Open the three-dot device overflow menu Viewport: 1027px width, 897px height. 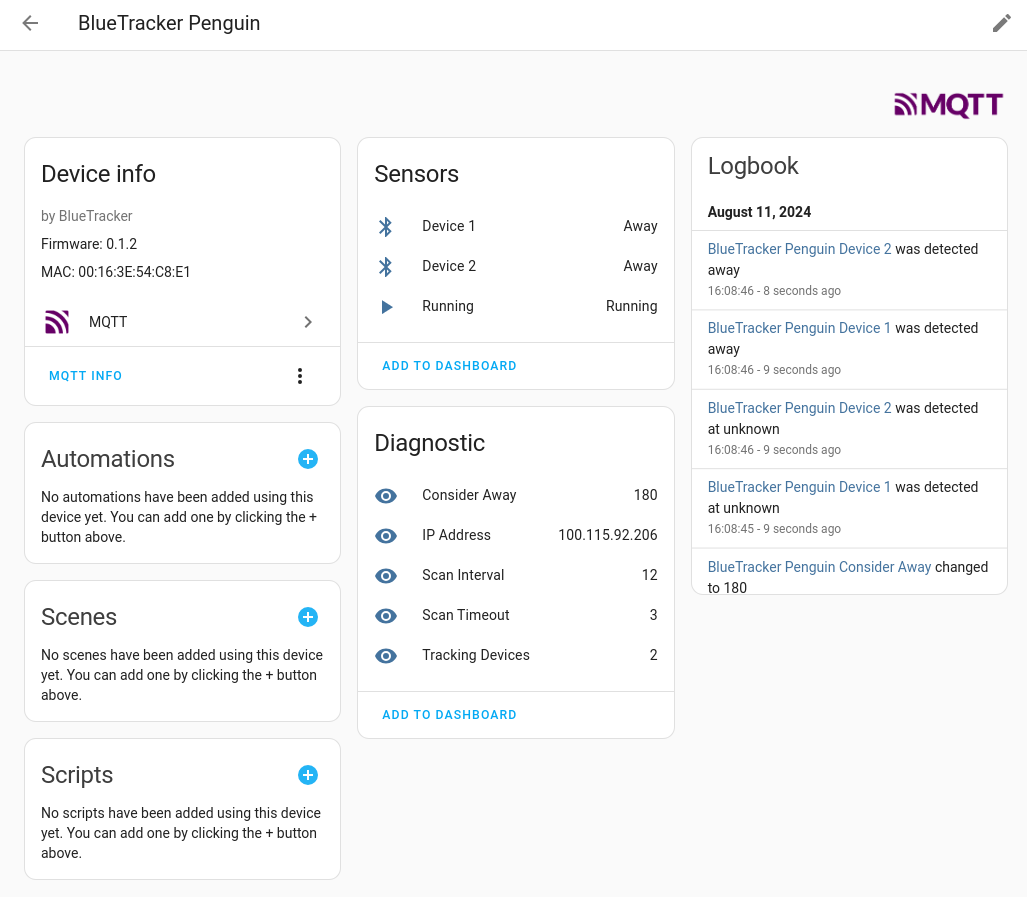pyautogui.click(x=300, y=376)
